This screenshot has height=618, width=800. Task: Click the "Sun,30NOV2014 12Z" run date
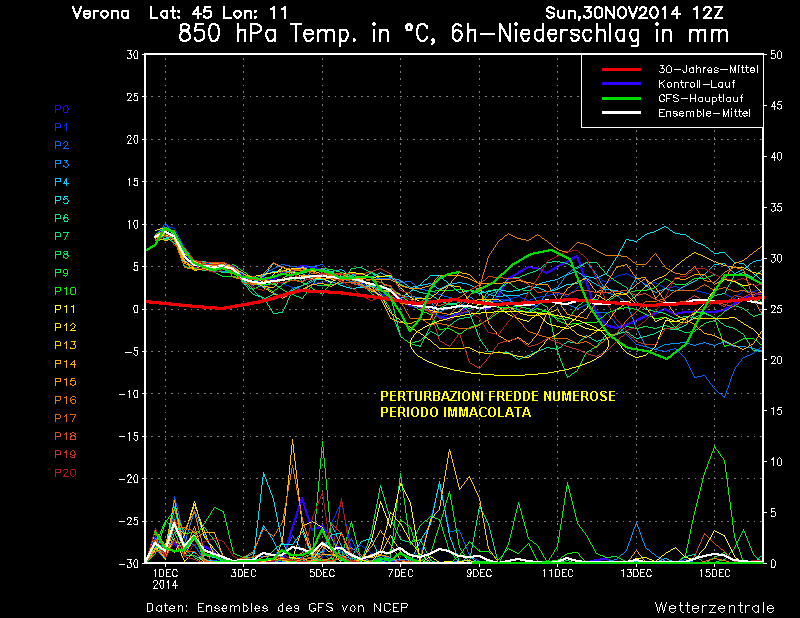pos(634,13)
